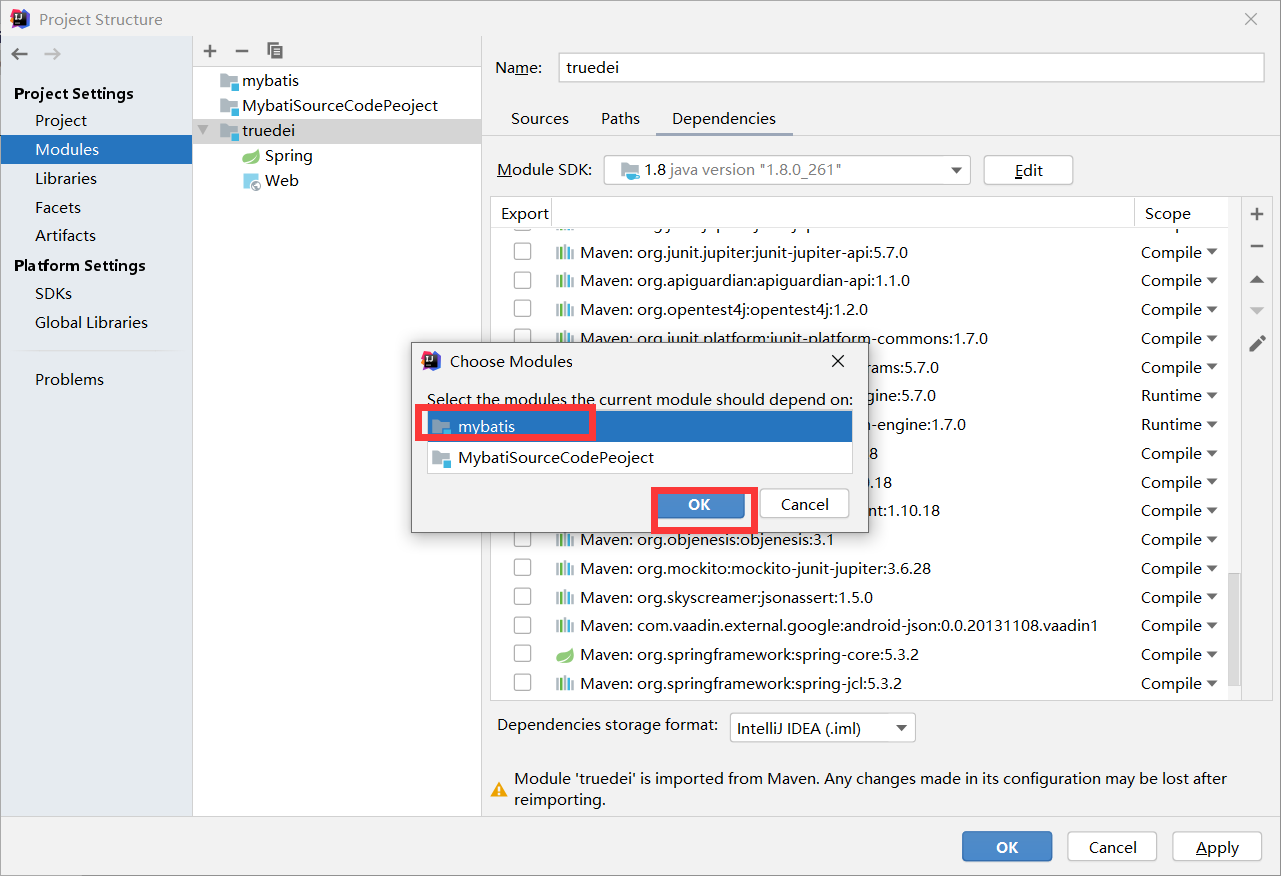This screenshot has height=876, width=1281.
Task: Click the Export column header
Action: click(525, 213)
